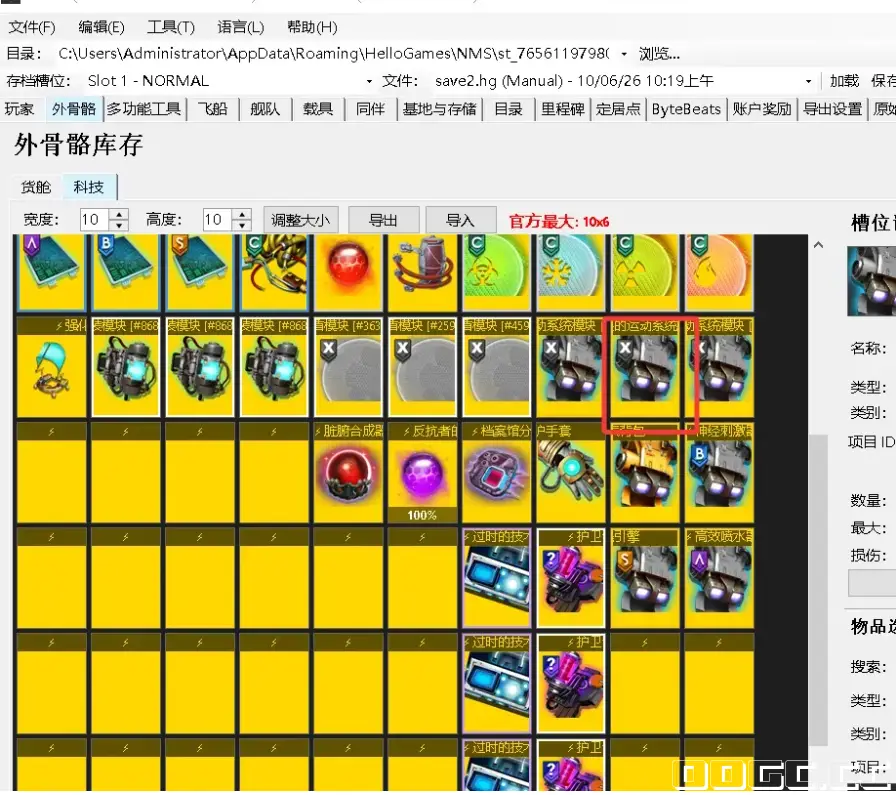Select the C-class radiation protection module
The width and height of the screenshot is (896, 795).
coord(645,272)
